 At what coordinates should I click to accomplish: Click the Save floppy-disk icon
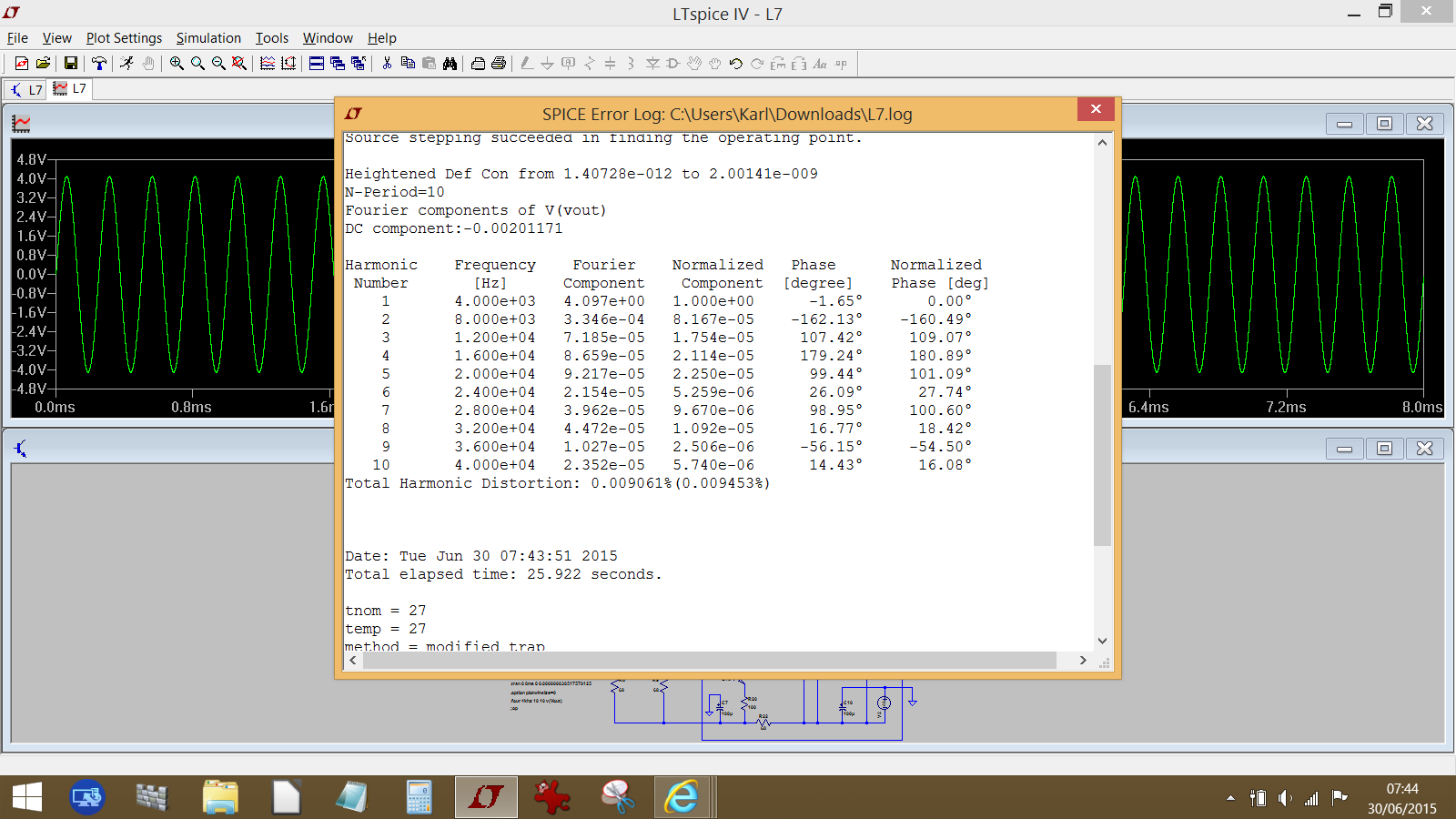(x=70, y=64)
